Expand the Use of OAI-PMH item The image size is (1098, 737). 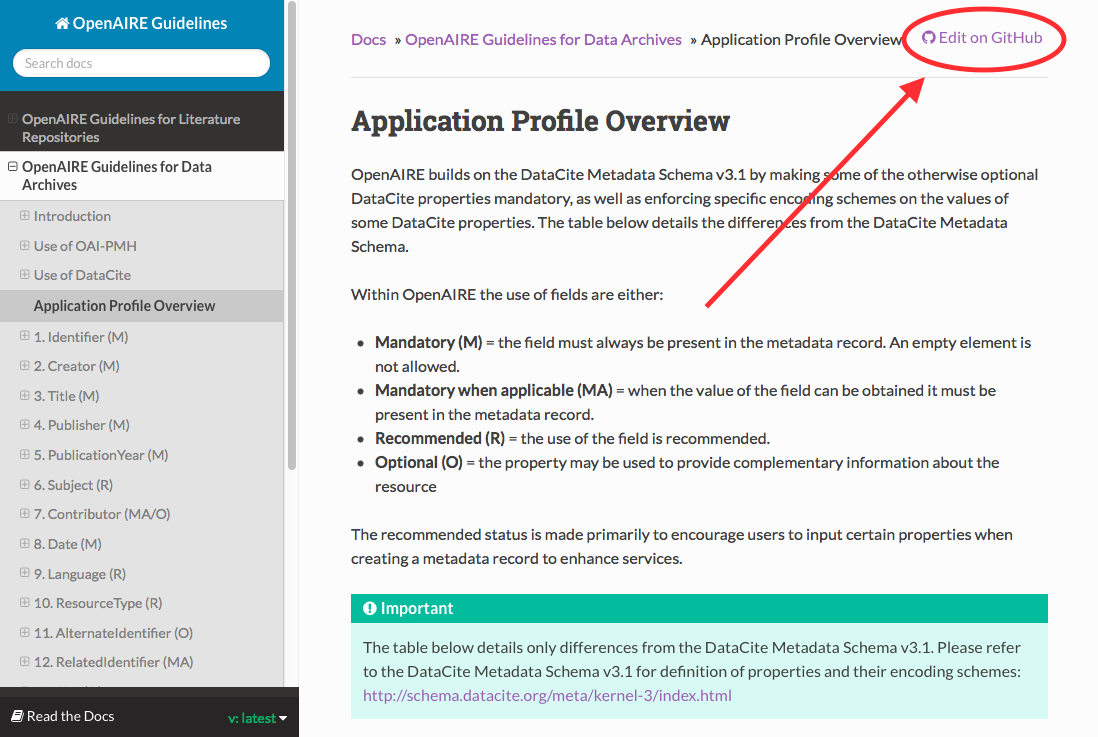[25, 246]
